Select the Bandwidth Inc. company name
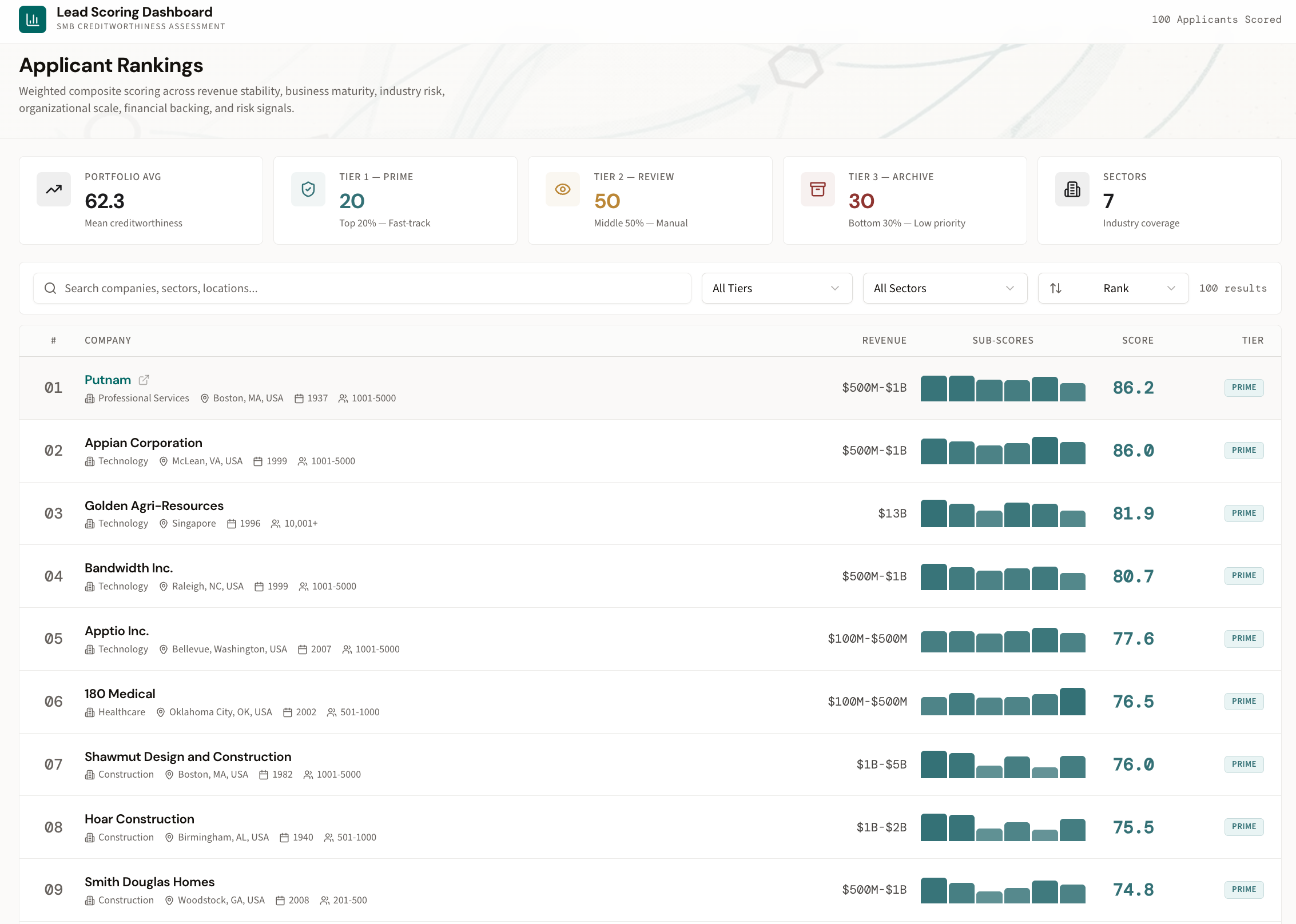The width and height of the screenshot is (1296, 924). click(x=129, y=568)
